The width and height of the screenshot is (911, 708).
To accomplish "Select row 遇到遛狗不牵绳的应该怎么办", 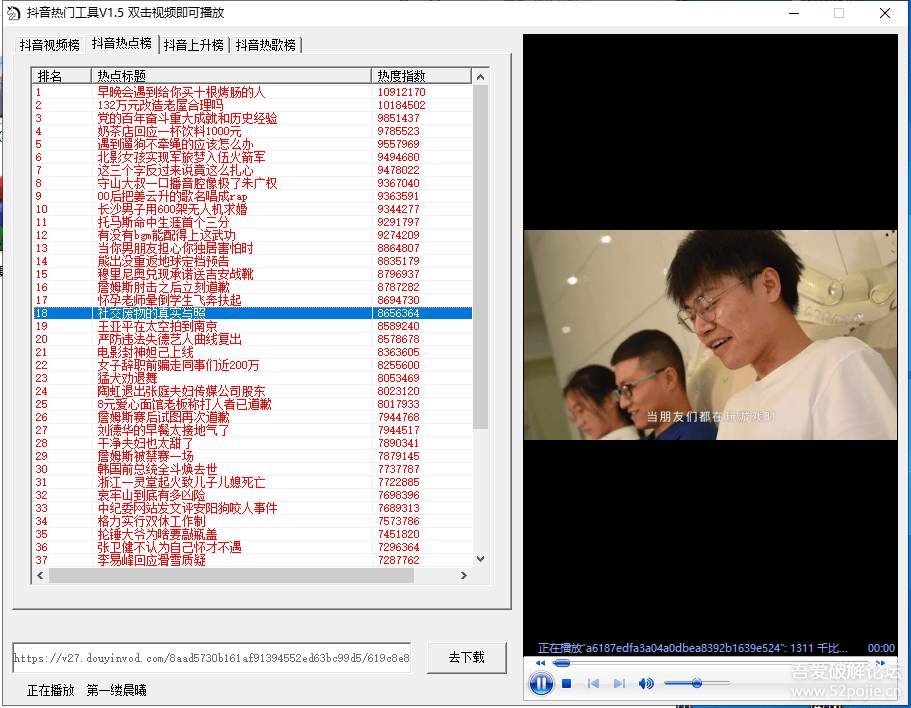I will pyautogui.click(x=252, y=144).
